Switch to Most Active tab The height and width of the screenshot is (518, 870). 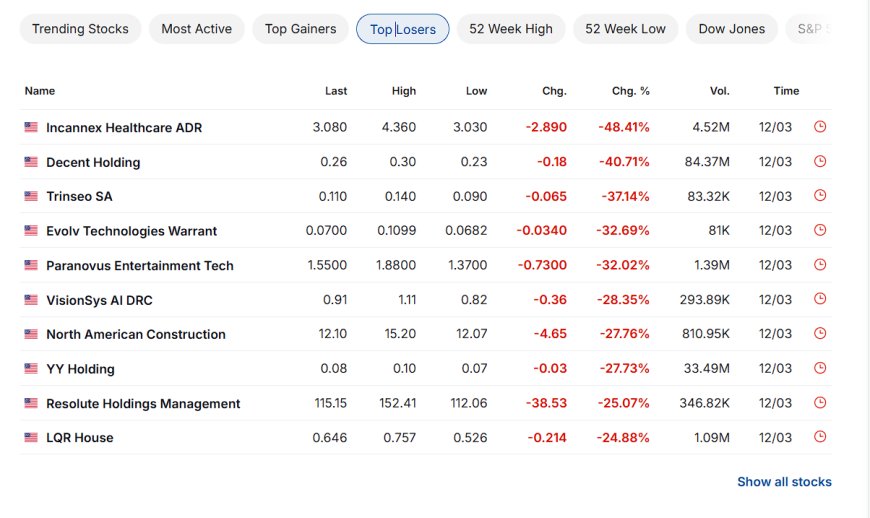[196, 29]
